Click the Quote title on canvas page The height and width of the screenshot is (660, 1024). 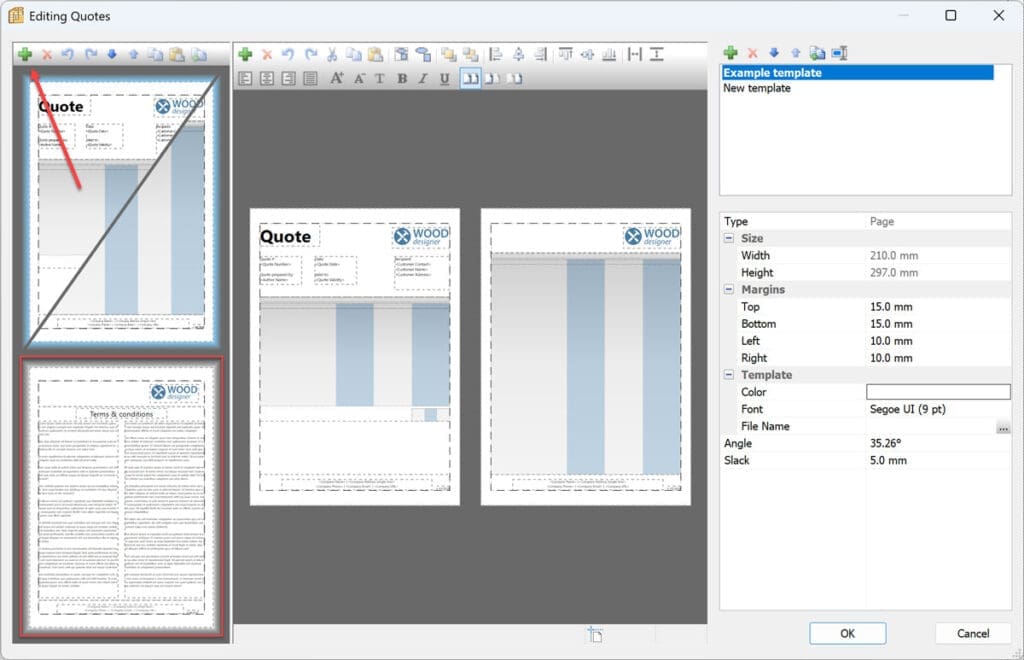click(285, 236)
